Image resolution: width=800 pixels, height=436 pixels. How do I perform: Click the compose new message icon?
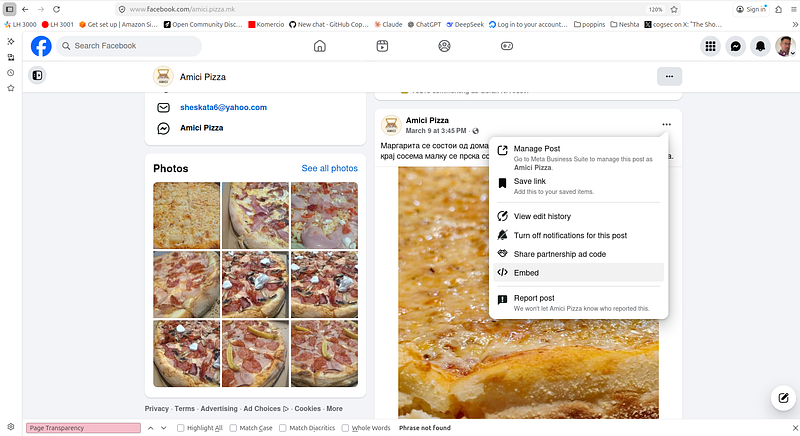click(x=780, y=398)
